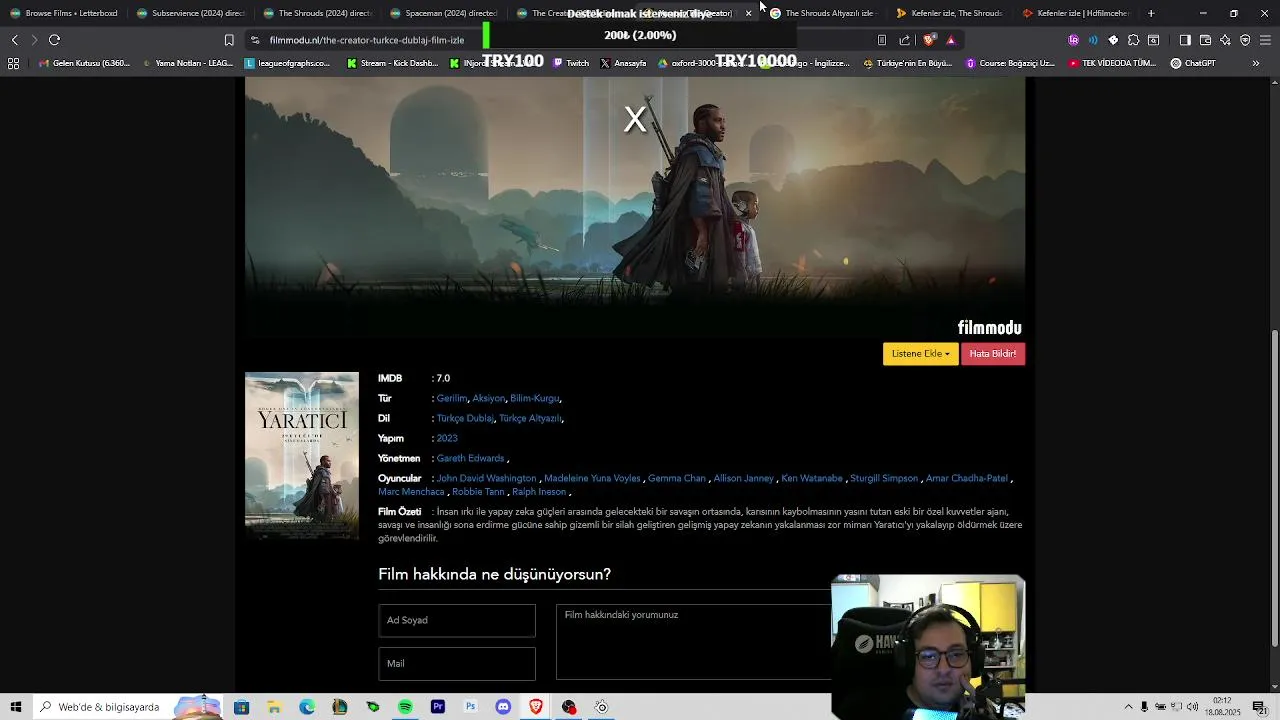Click the Yaratıcı movie poster thumbnail
1280x720 pixels.
tap(302, 456)
